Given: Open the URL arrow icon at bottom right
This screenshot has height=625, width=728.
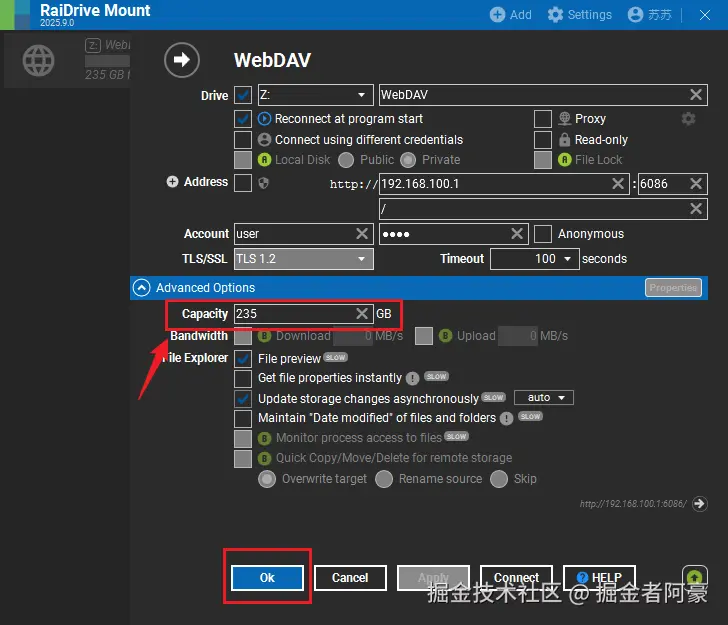Looking at the screenshot, I should coord(699,503).
